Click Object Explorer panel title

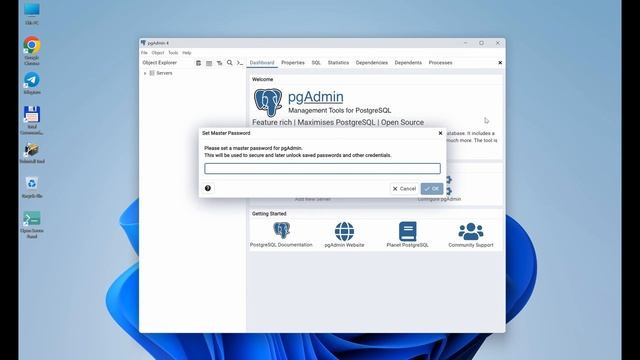[160, 63]
